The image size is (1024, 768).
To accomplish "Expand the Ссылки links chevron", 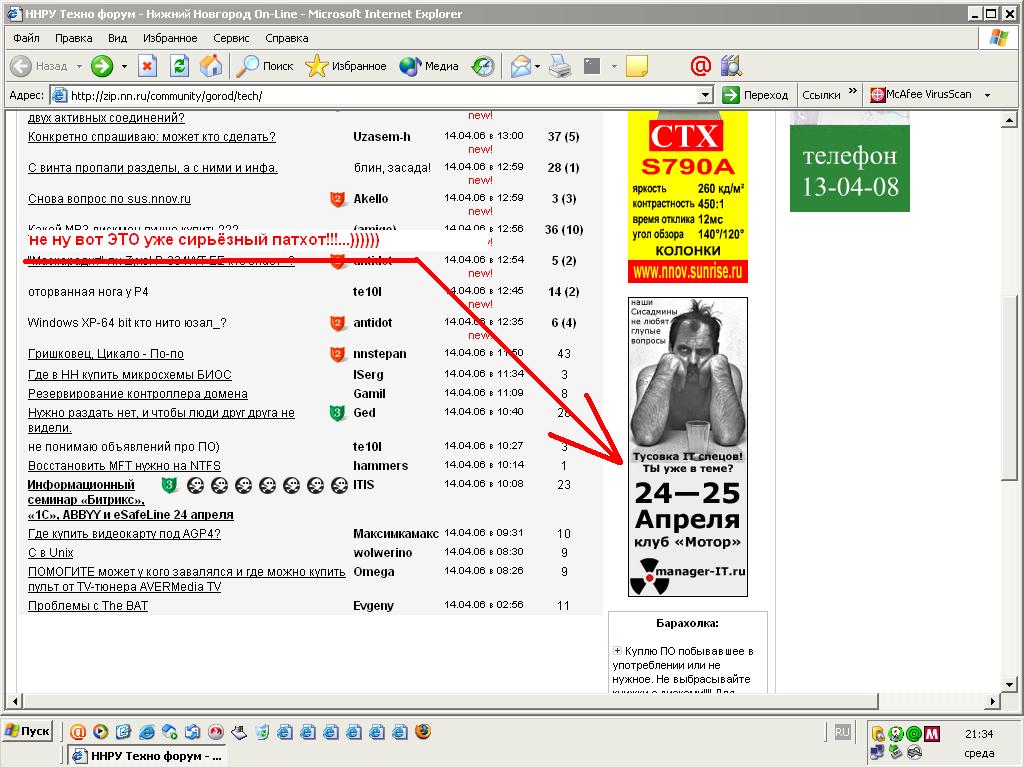I will [853, 92].
